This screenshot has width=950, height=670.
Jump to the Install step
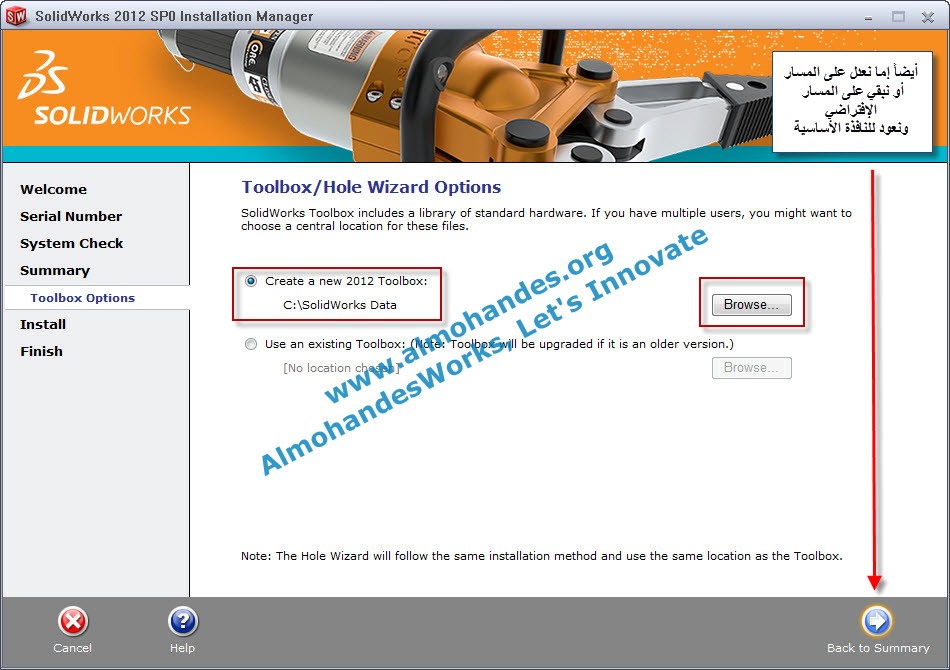[x=43, y=325]
